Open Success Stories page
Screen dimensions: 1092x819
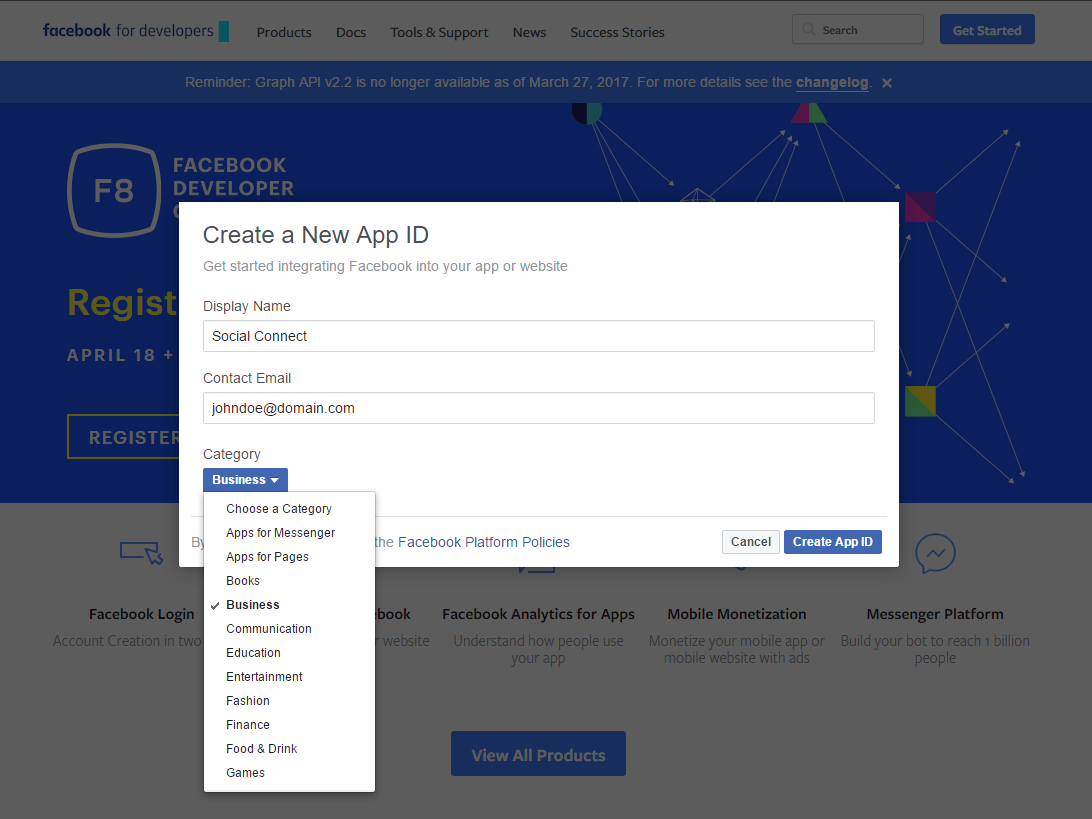click(617, 32)
